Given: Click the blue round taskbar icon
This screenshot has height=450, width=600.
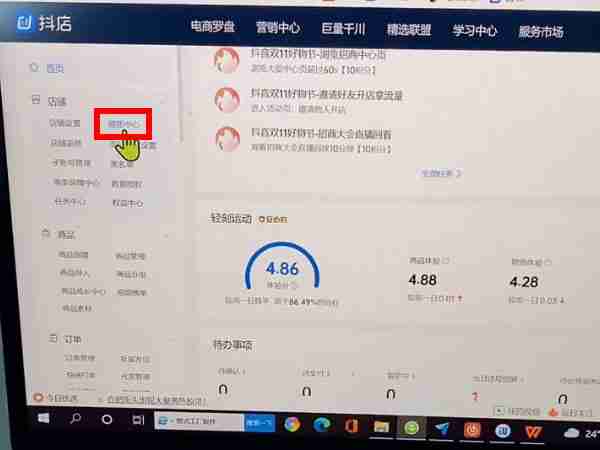Looking at the screenshot, I should pyautogui.click(x=503, y=431).
